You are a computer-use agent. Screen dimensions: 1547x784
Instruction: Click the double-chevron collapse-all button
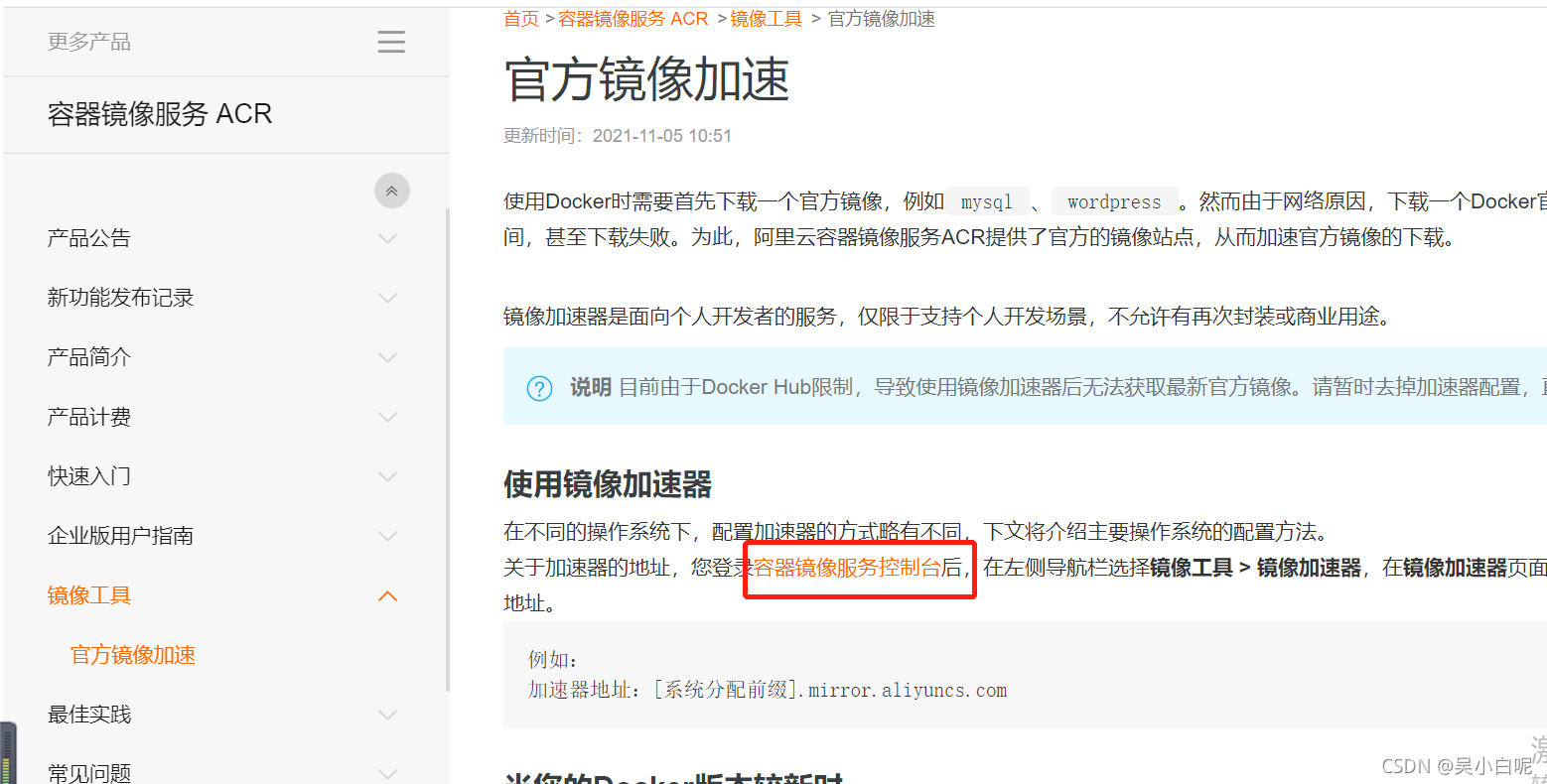(392, 191)
